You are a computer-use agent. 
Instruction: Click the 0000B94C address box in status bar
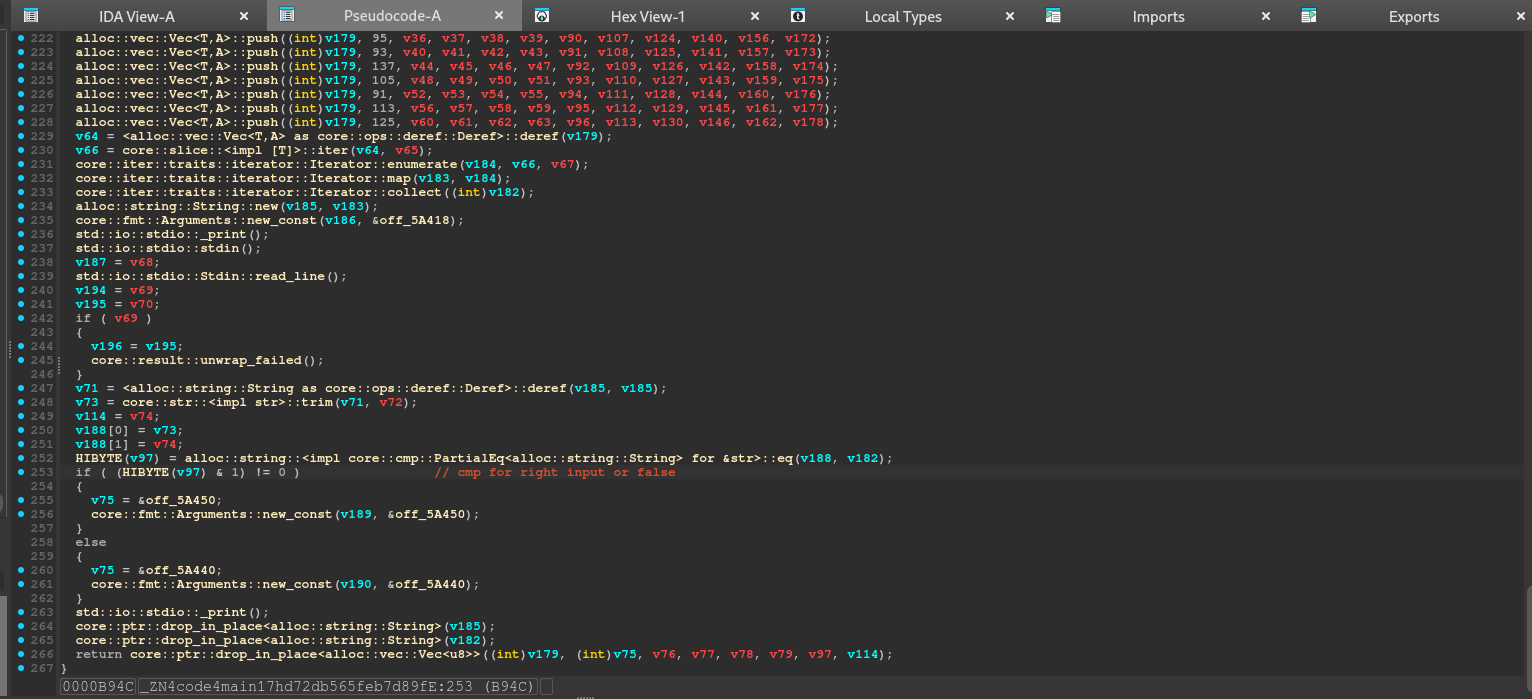click(97, 686)
